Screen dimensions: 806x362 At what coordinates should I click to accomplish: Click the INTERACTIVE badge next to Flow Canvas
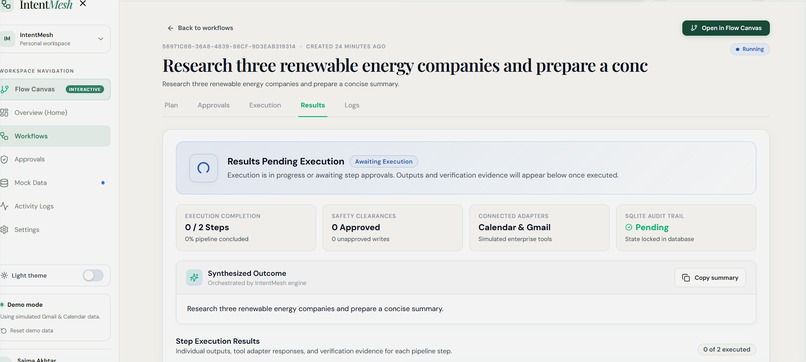(85, 89)
